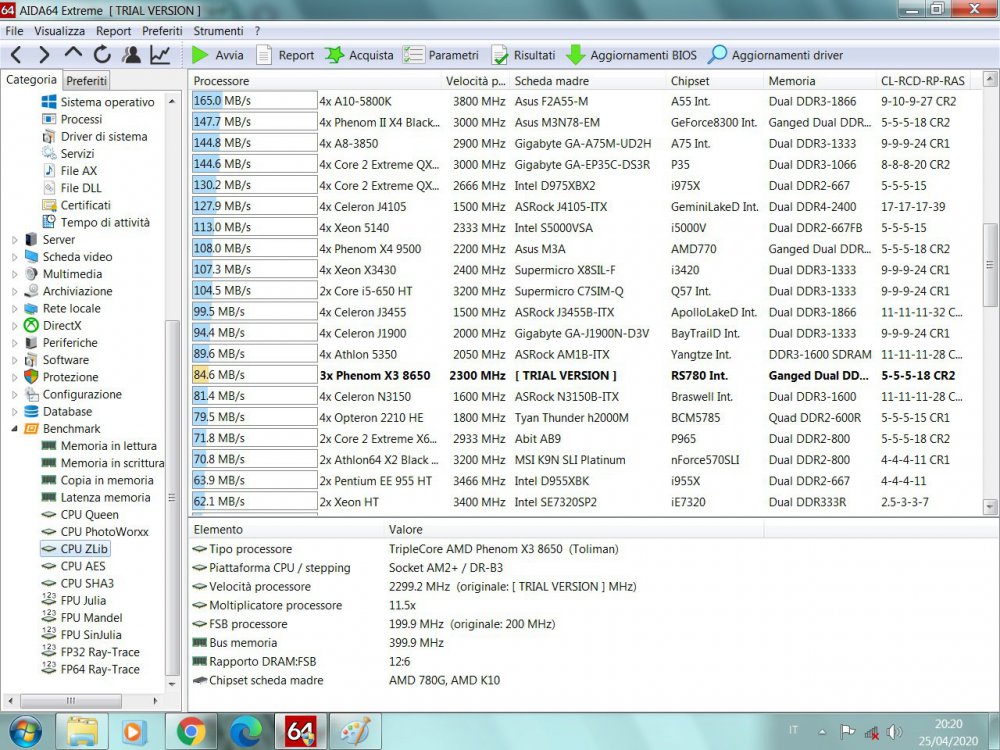Open Google Chrome from taskbar
This screenshot has height=750, width=1000.
tap(191, 731)
